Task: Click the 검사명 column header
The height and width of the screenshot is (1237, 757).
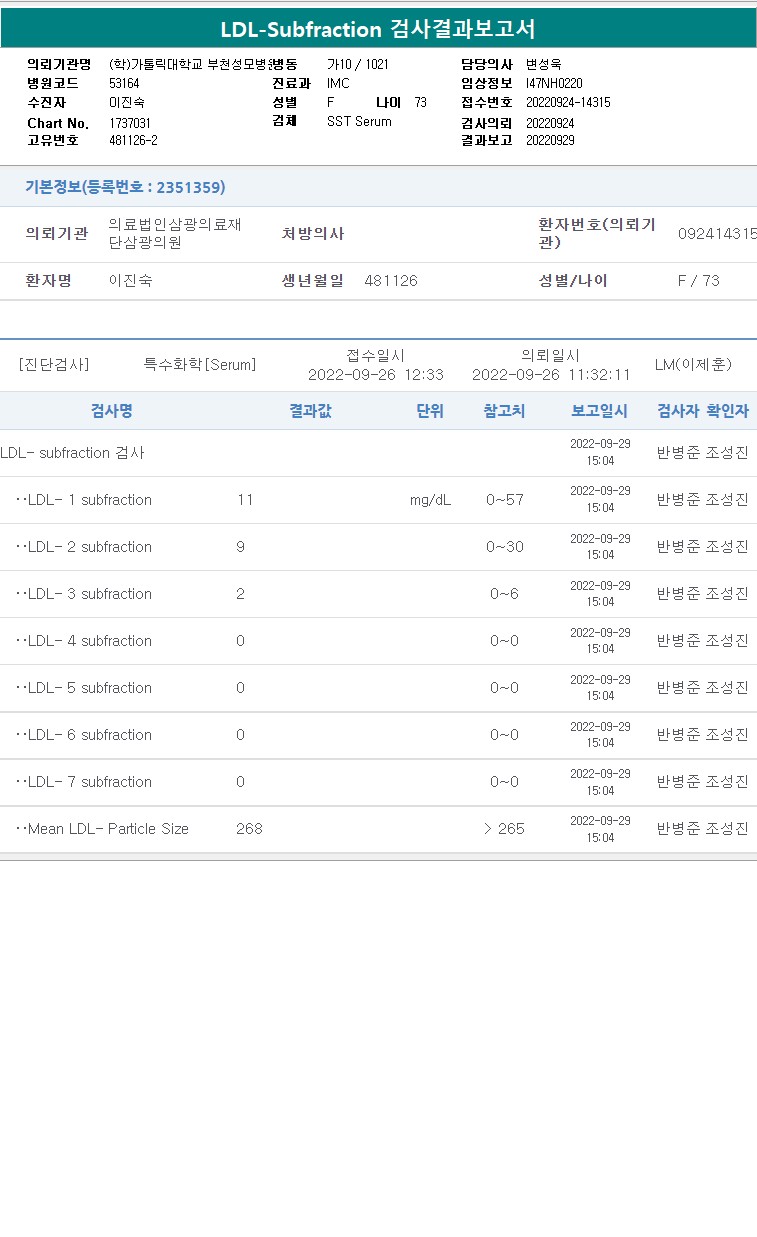Action: (x=112, y=411)
